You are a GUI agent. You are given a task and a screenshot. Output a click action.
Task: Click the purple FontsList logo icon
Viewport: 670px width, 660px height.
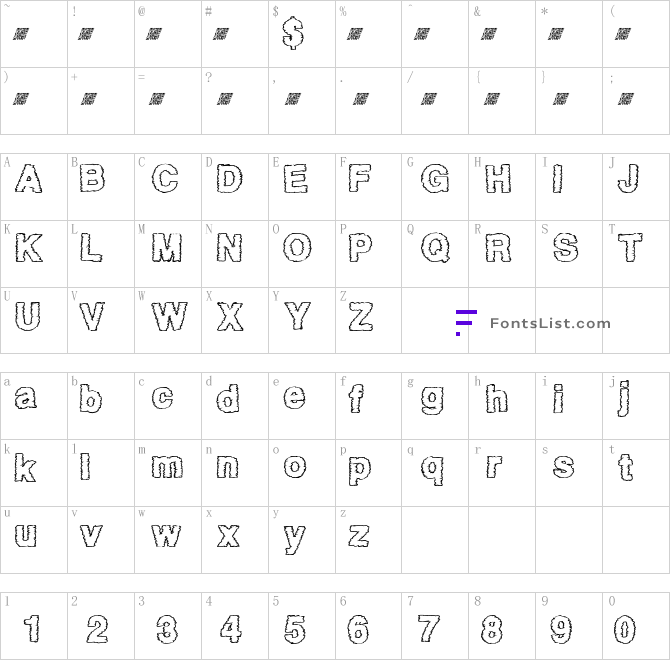pyautogui.click(x=465, y=322)
